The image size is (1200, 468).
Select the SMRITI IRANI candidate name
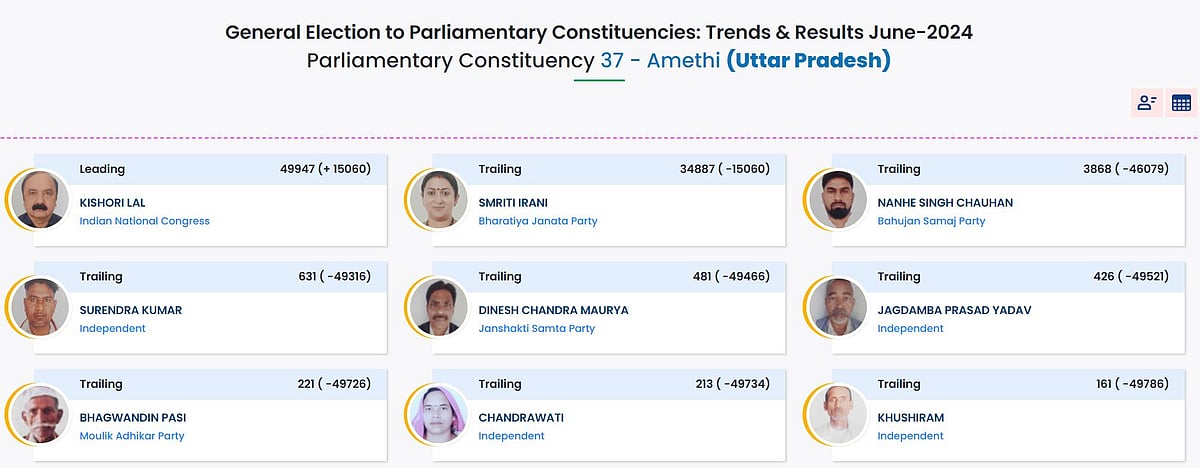[513, 203]
